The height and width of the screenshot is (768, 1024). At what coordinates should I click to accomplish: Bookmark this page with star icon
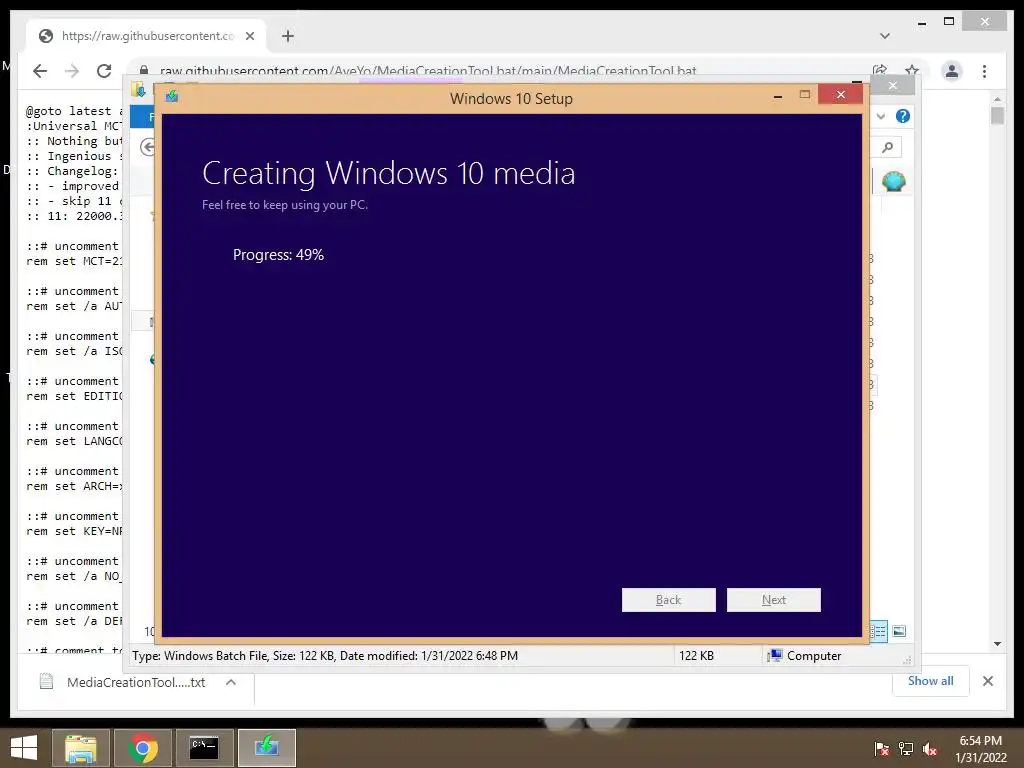[x=912, y=70]
